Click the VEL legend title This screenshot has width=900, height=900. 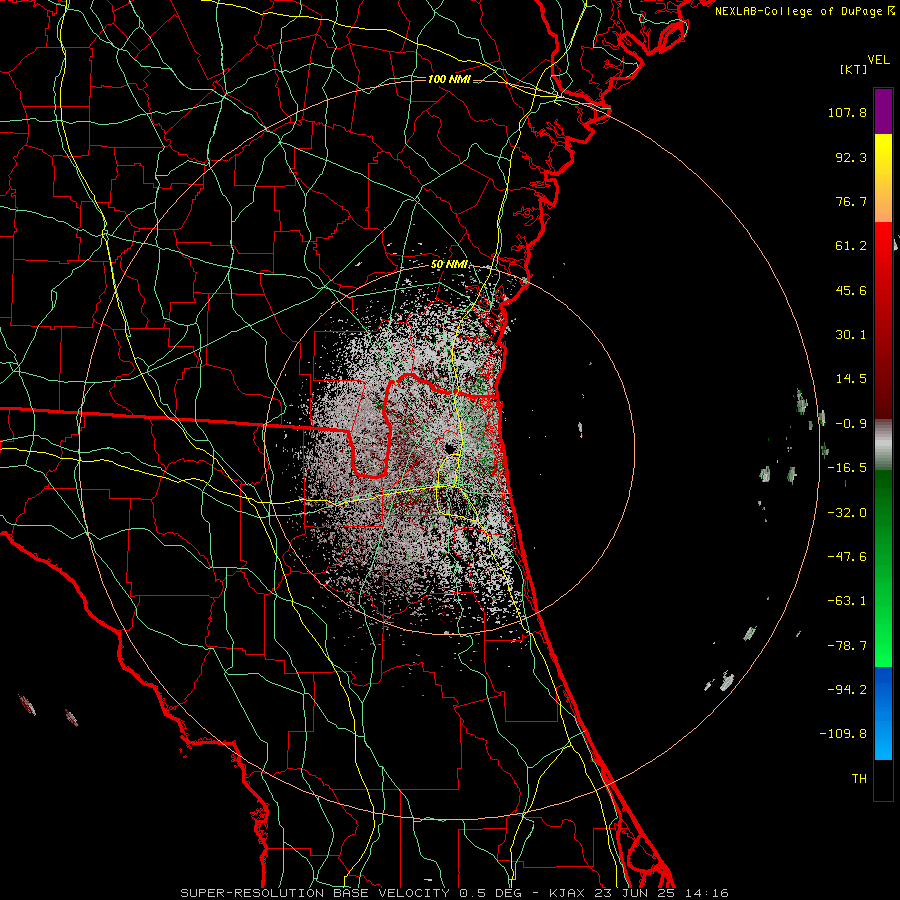(x=878, y=60)
